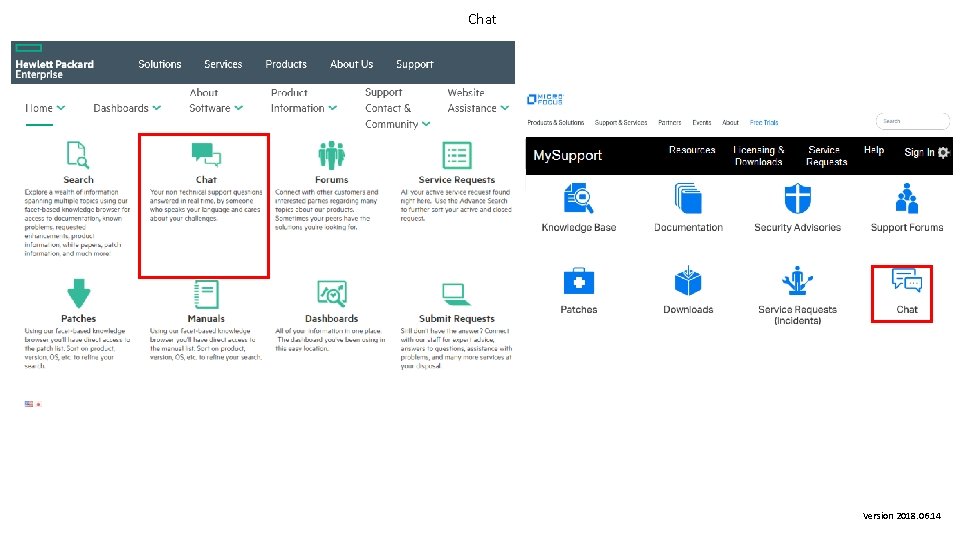
Task: Open the Support Forums people icon
Action: point(907,198)
